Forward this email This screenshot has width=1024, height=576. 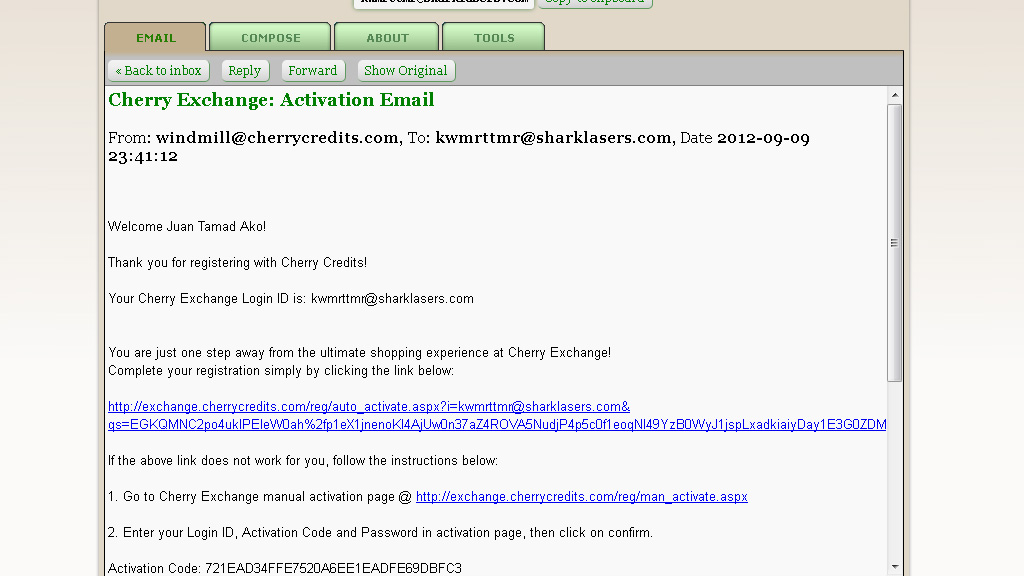coord(313,71)
